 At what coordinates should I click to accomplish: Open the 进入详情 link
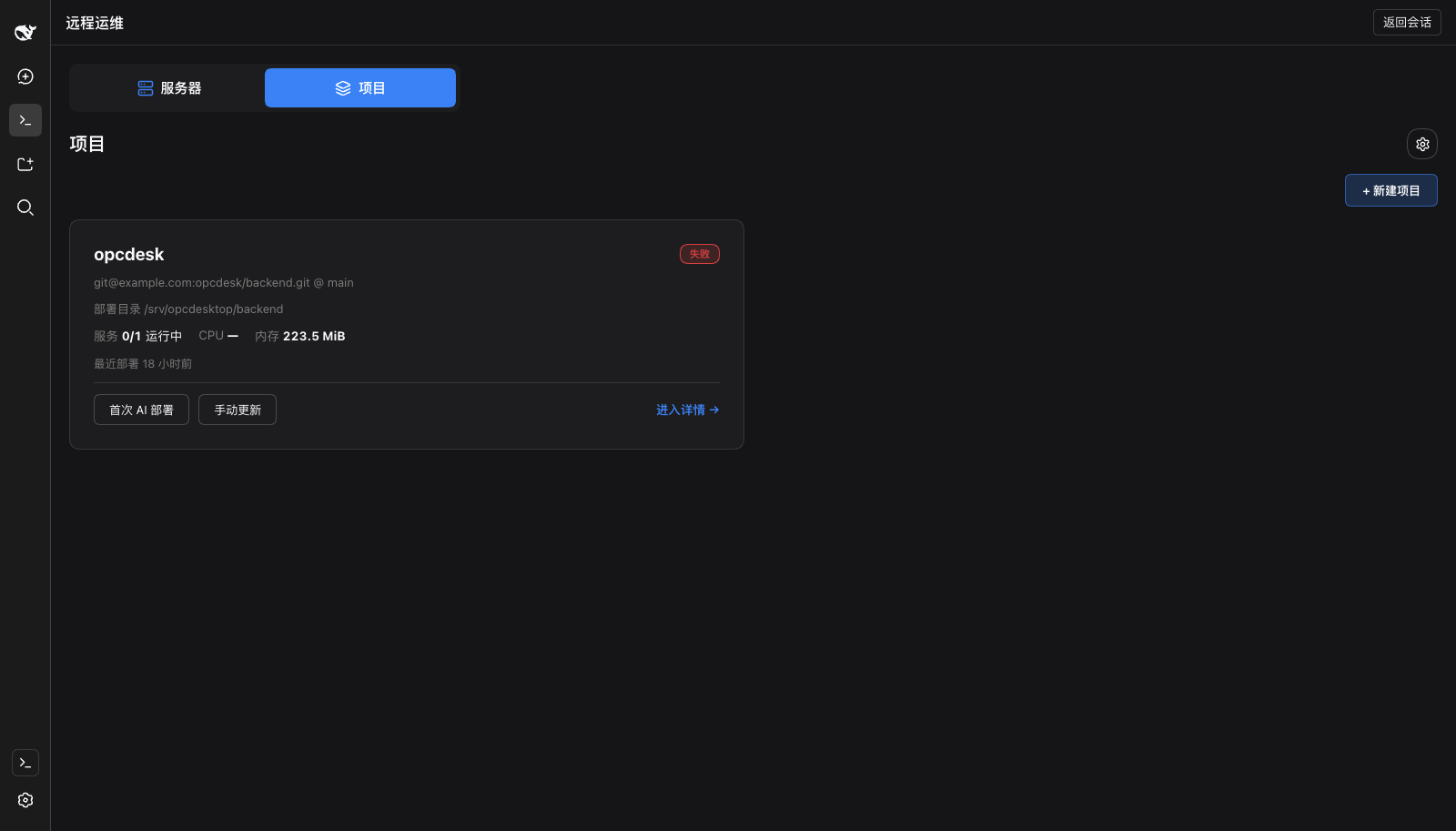(688, 410)
